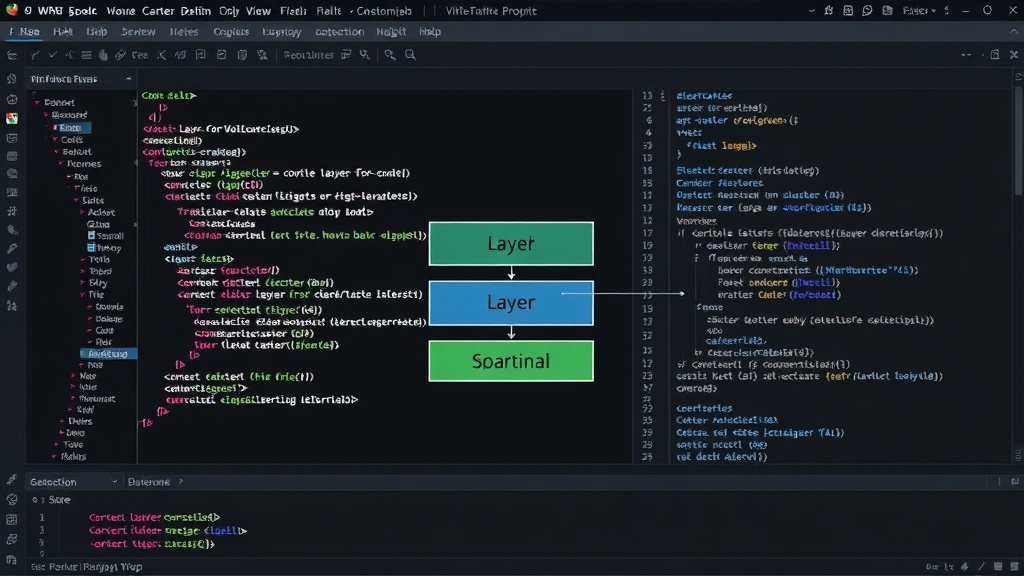Close the editor pane with the X icon
1024x576 pixels.
1014,55
